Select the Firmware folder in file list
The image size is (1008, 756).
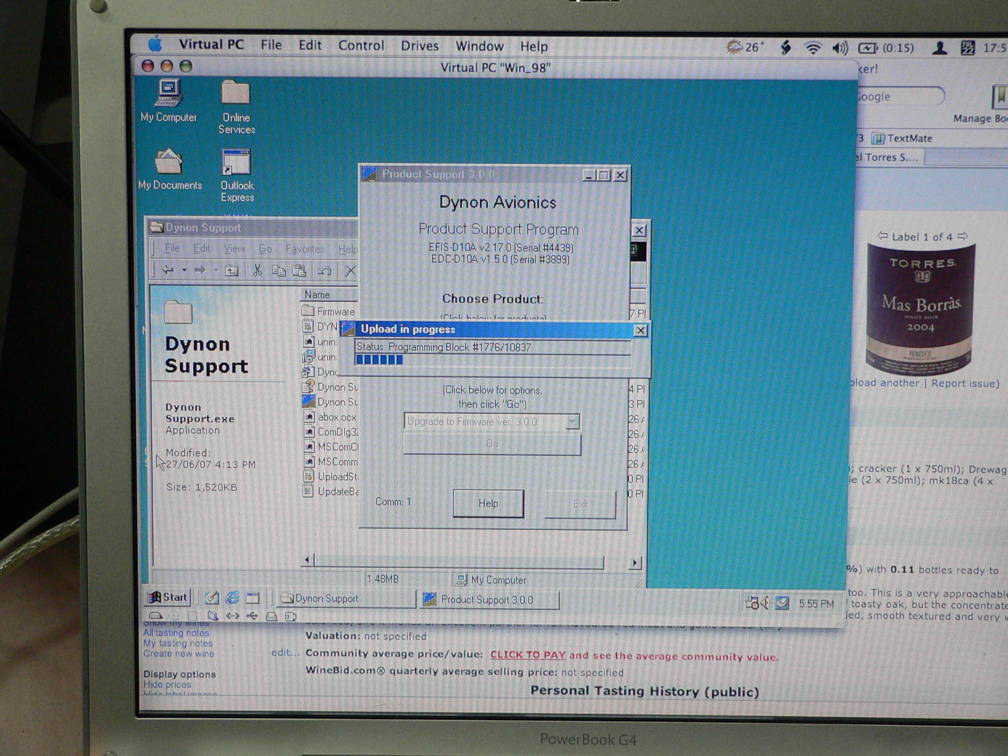tap(328, 311)
